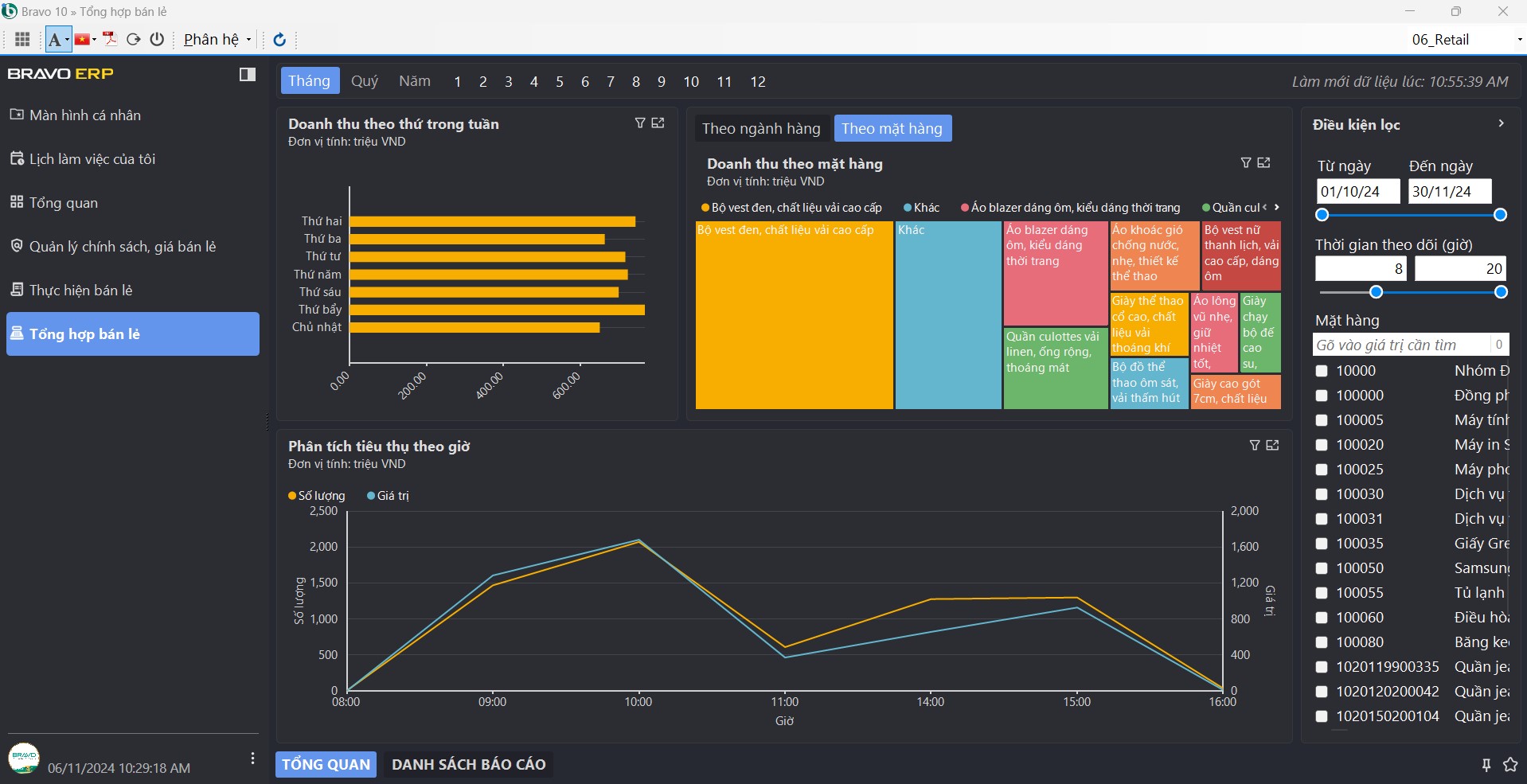Tick the checkbox for item 100035
The height and width of the screenshot is (784, 1527).
(1322, 544)
